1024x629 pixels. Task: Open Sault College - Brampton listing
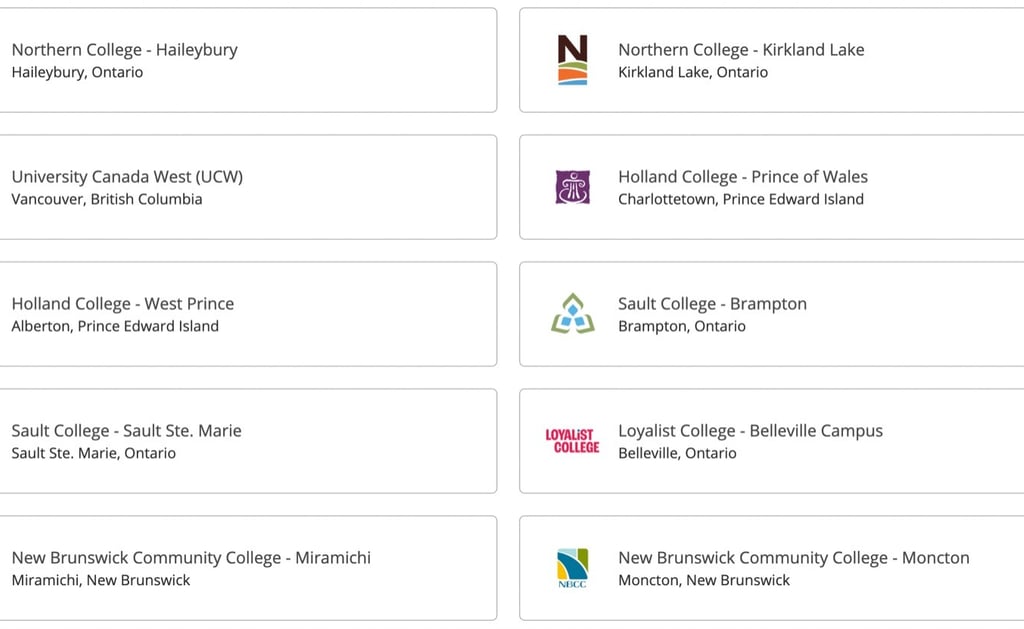(771, 314)
